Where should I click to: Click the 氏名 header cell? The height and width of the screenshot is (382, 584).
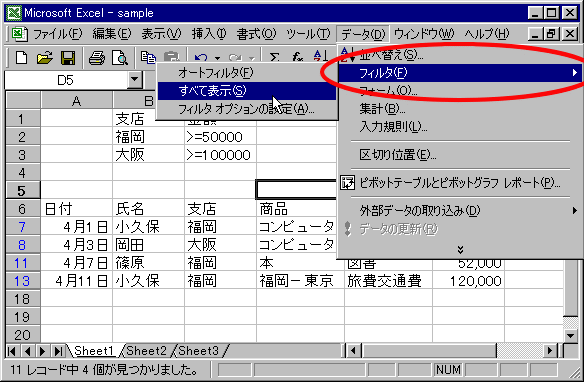click(x=148, y=209)
